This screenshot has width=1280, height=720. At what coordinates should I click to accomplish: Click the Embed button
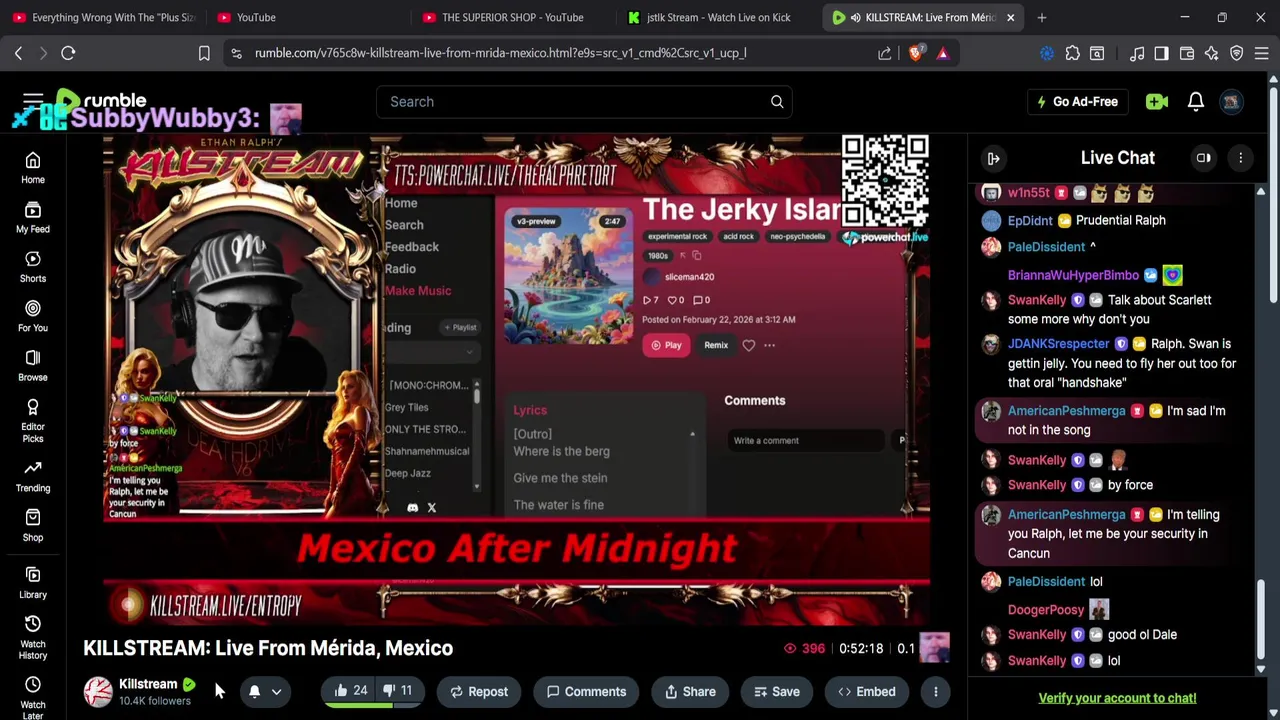[866, 691]
